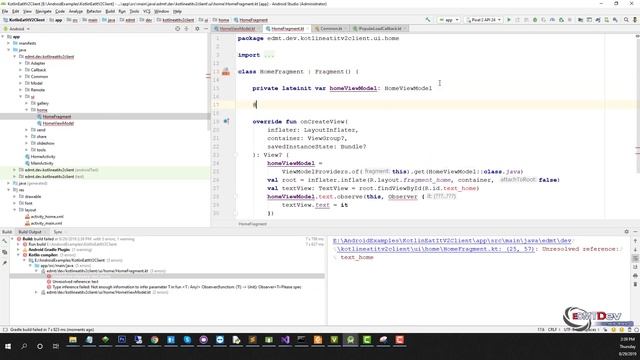Click the pin icon in Build side toolbar
Viewport: 640px width, 360px height.
[4, 262]
